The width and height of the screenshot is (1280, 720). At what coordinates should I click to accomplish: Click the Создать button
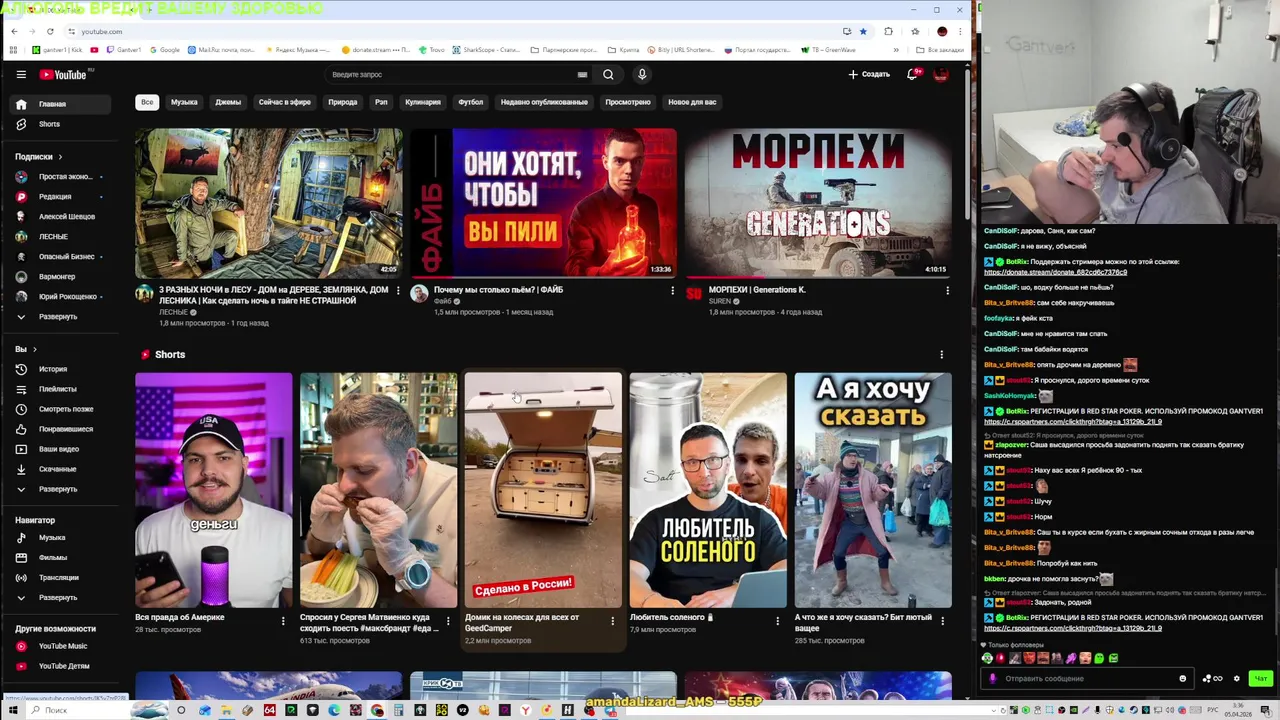(x=869, y=74)
